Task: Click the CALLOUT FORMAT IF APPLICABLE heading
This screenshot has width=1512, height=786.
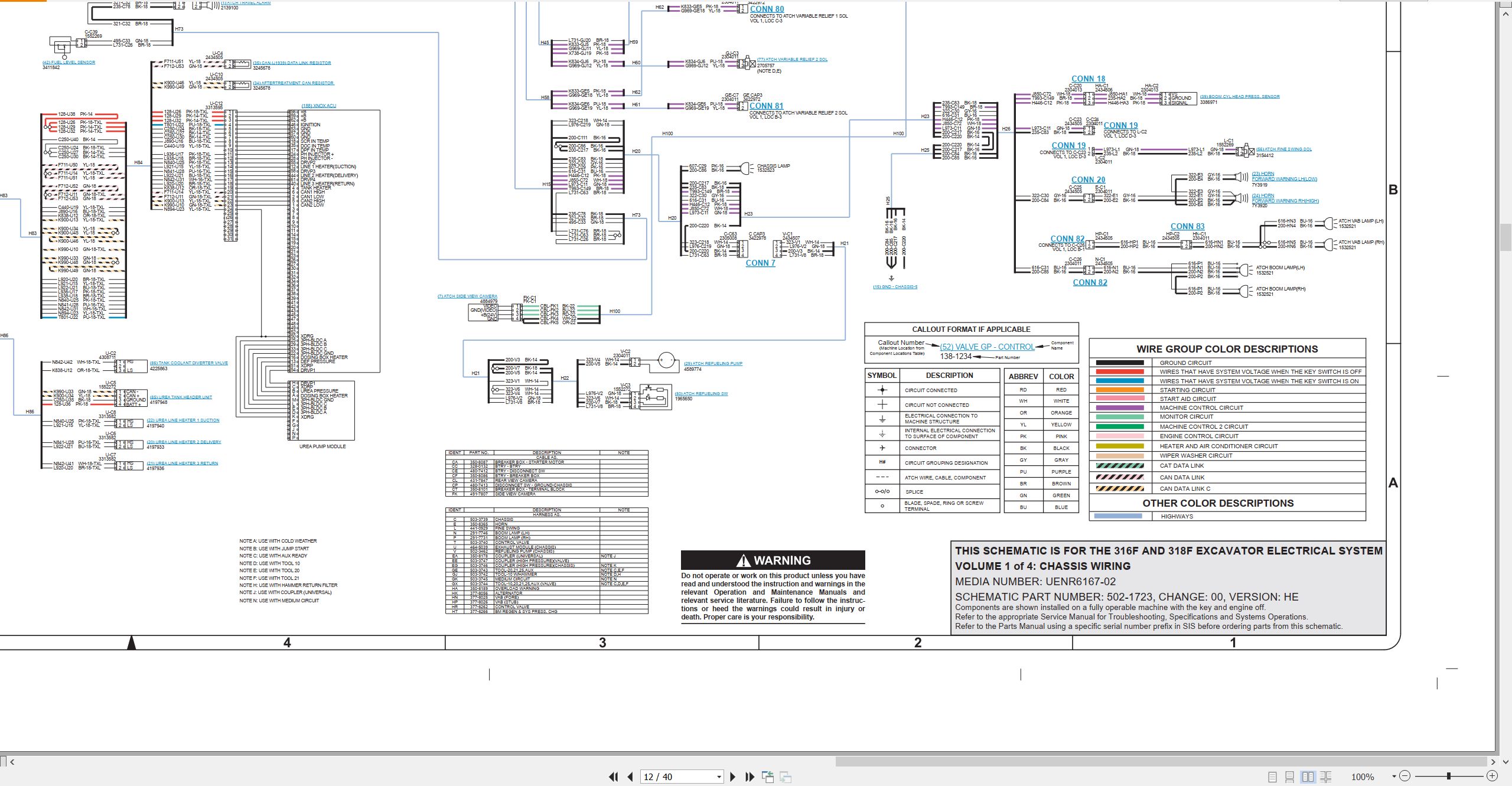Action: tap(971, 330)
